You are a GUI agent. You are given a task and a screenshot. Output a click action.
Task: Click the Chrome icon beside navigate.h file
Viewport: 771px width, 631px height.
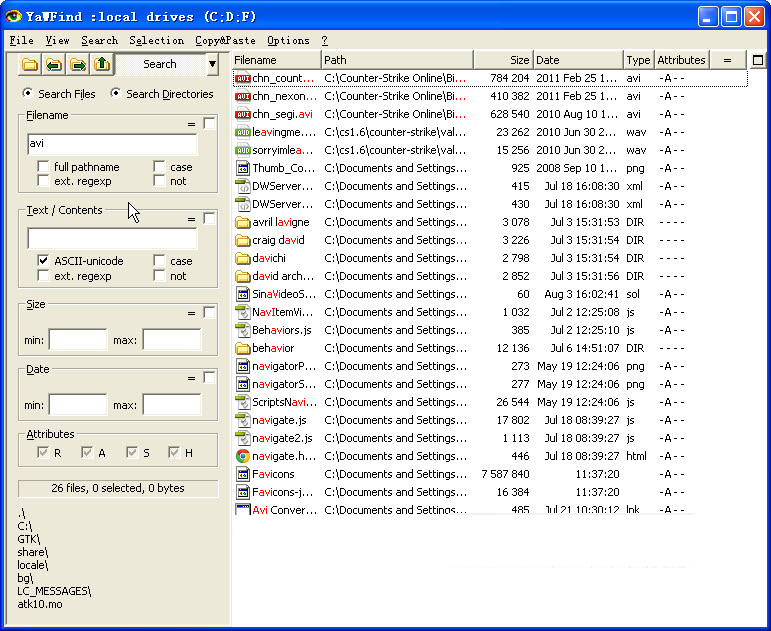(242, 456)
